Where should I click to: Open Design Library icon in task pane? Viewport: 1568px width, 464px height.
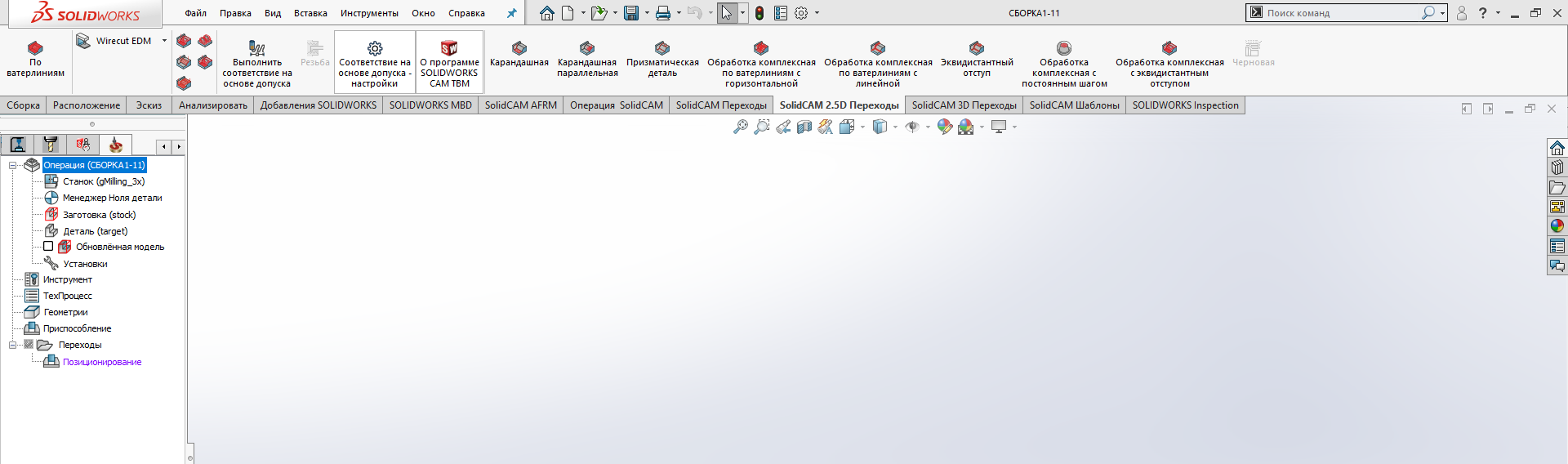tap(1557, 167)
